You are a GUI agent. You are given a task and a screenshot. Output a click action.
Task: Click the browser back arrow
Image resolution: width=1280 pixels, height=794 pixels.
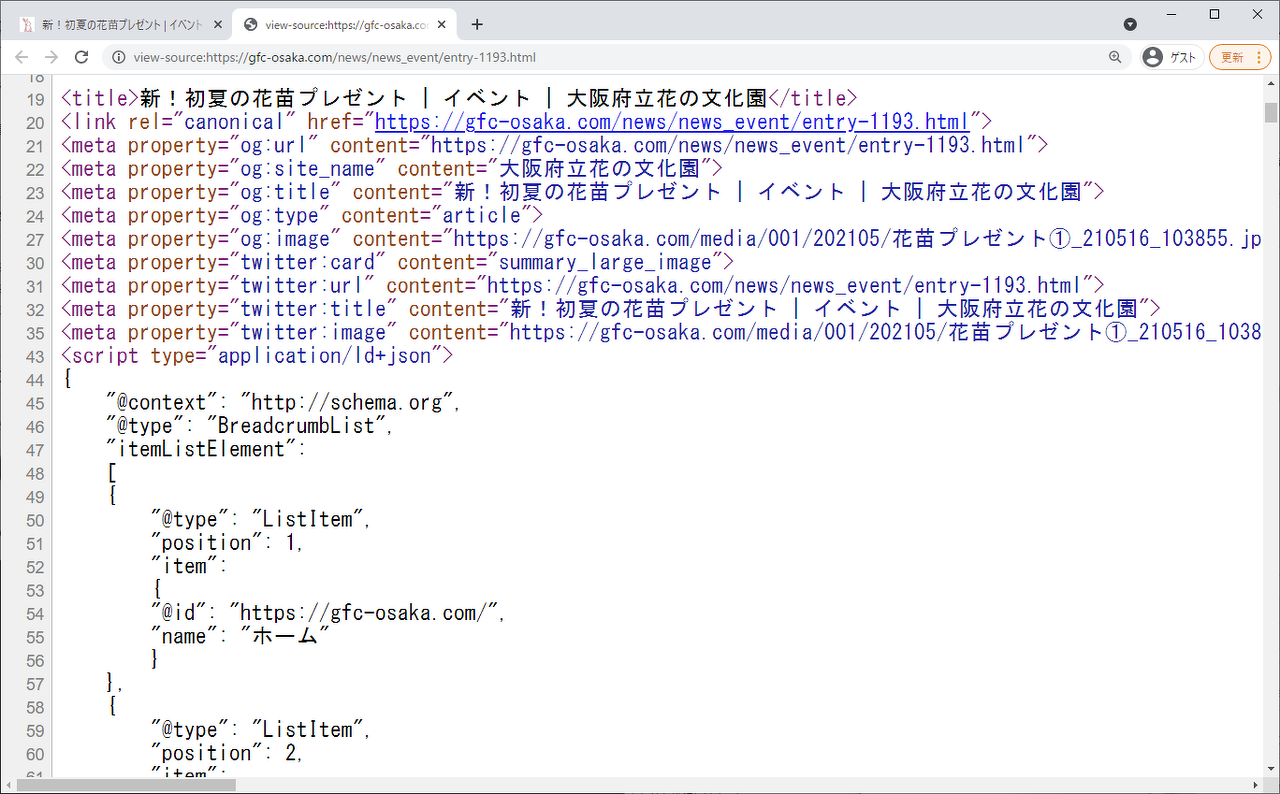[x=22, y=57]
